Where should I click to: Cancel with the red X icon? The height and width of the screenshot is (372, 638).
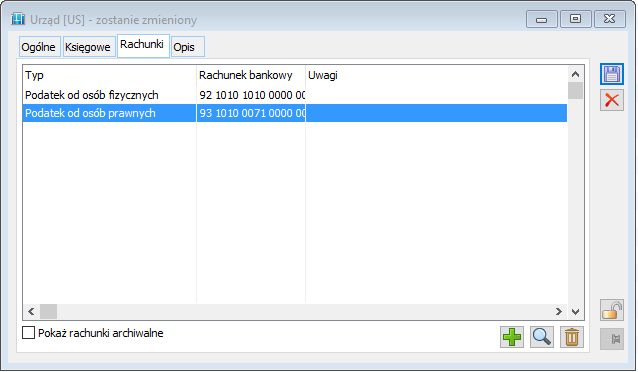pyautogui.click(x=612, y=100)
